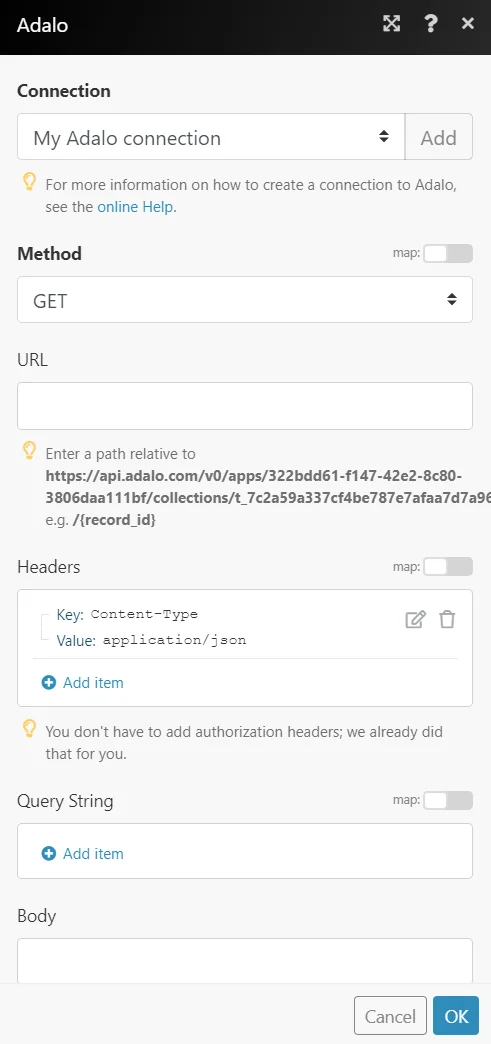Viewport: 491px width, 1044px height.
Task: Click the Cancel button
Action: (390, 1016)
